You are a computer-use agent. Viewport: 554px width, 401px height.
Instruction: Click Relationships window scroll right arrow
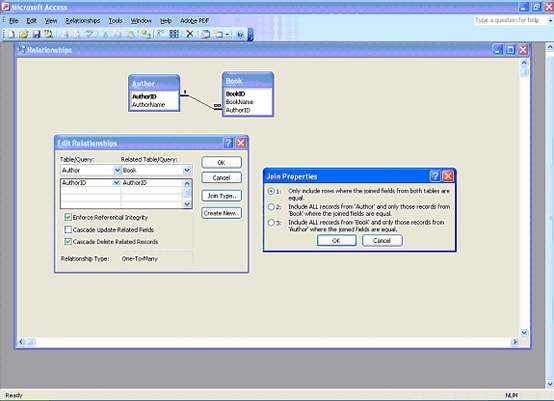point(515,342)
